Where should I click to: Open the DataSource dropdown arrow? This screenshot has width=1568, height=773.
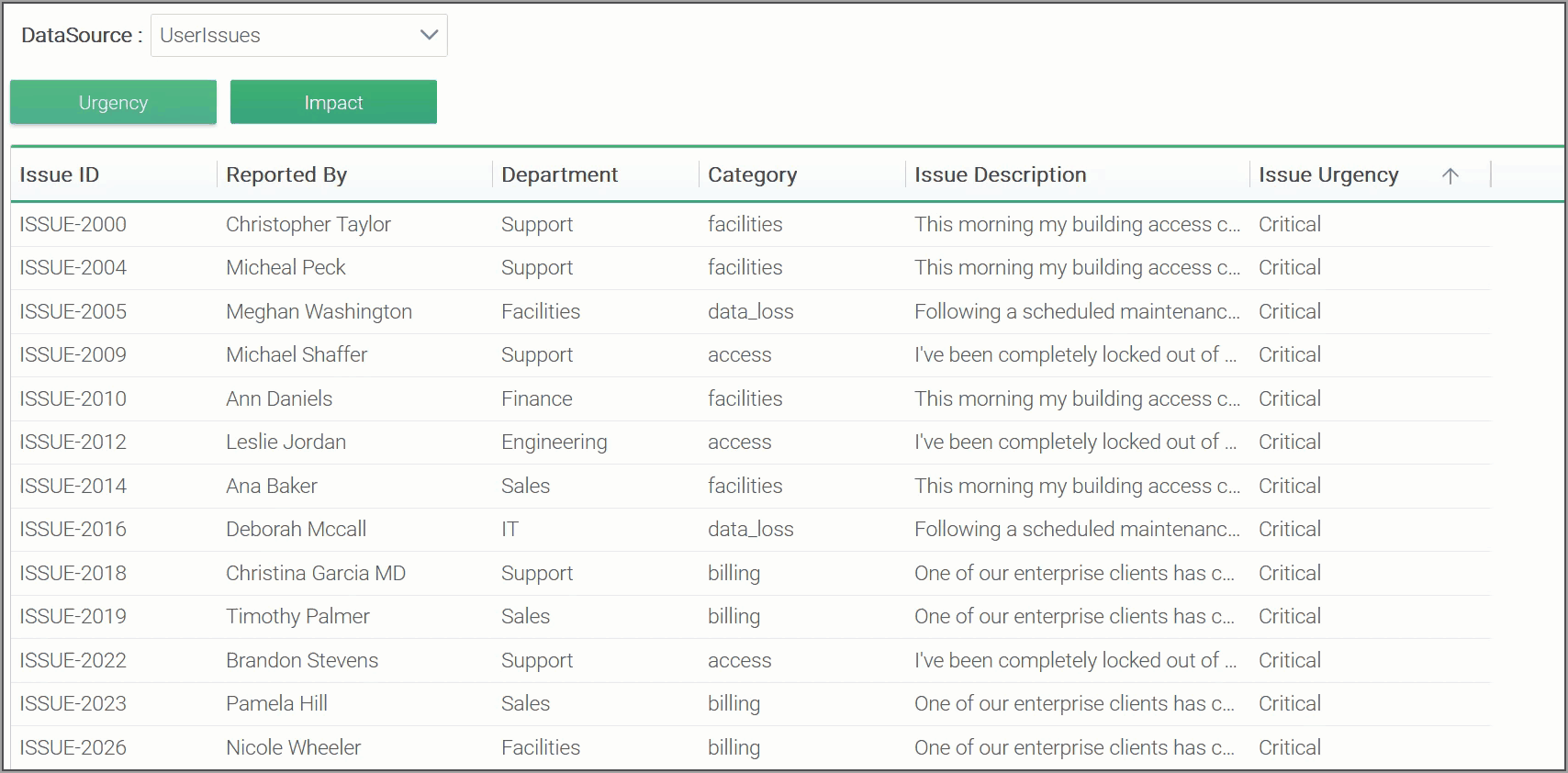click(428, 35)
